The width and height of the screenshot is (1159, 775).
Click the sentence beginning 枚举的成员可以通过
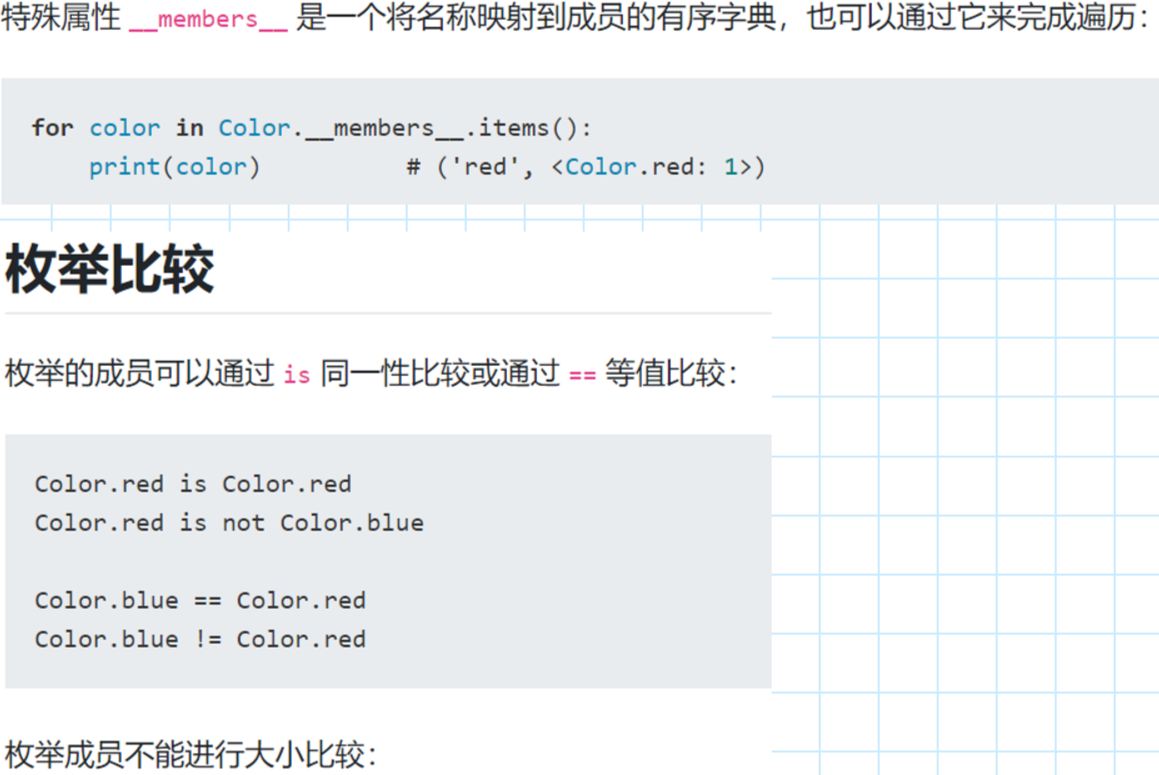pyautogui.click(x=371, y=373)
